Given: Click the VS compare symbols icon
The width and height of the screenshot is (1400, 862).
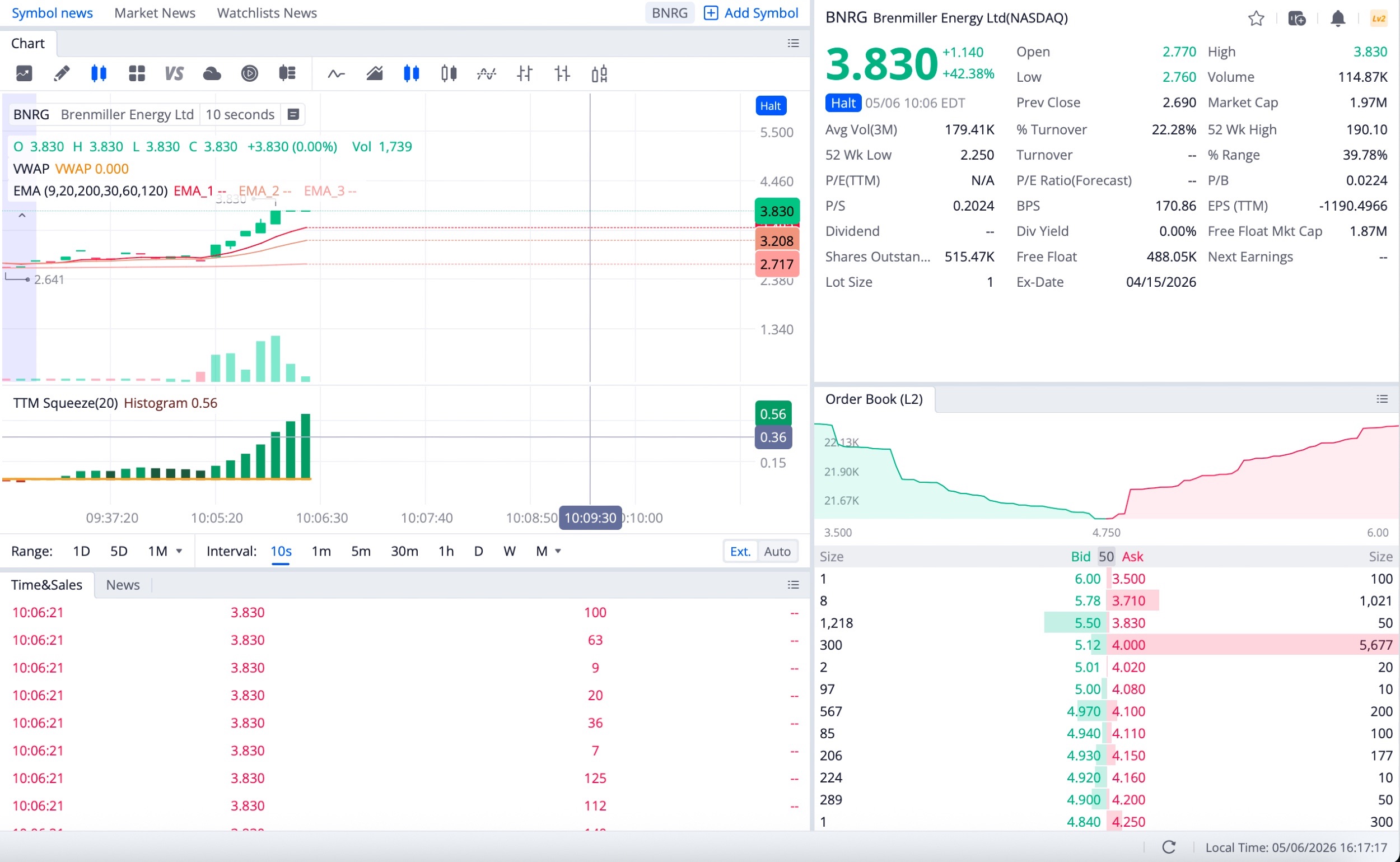Looking at the screenshot, I should (174, 73).
